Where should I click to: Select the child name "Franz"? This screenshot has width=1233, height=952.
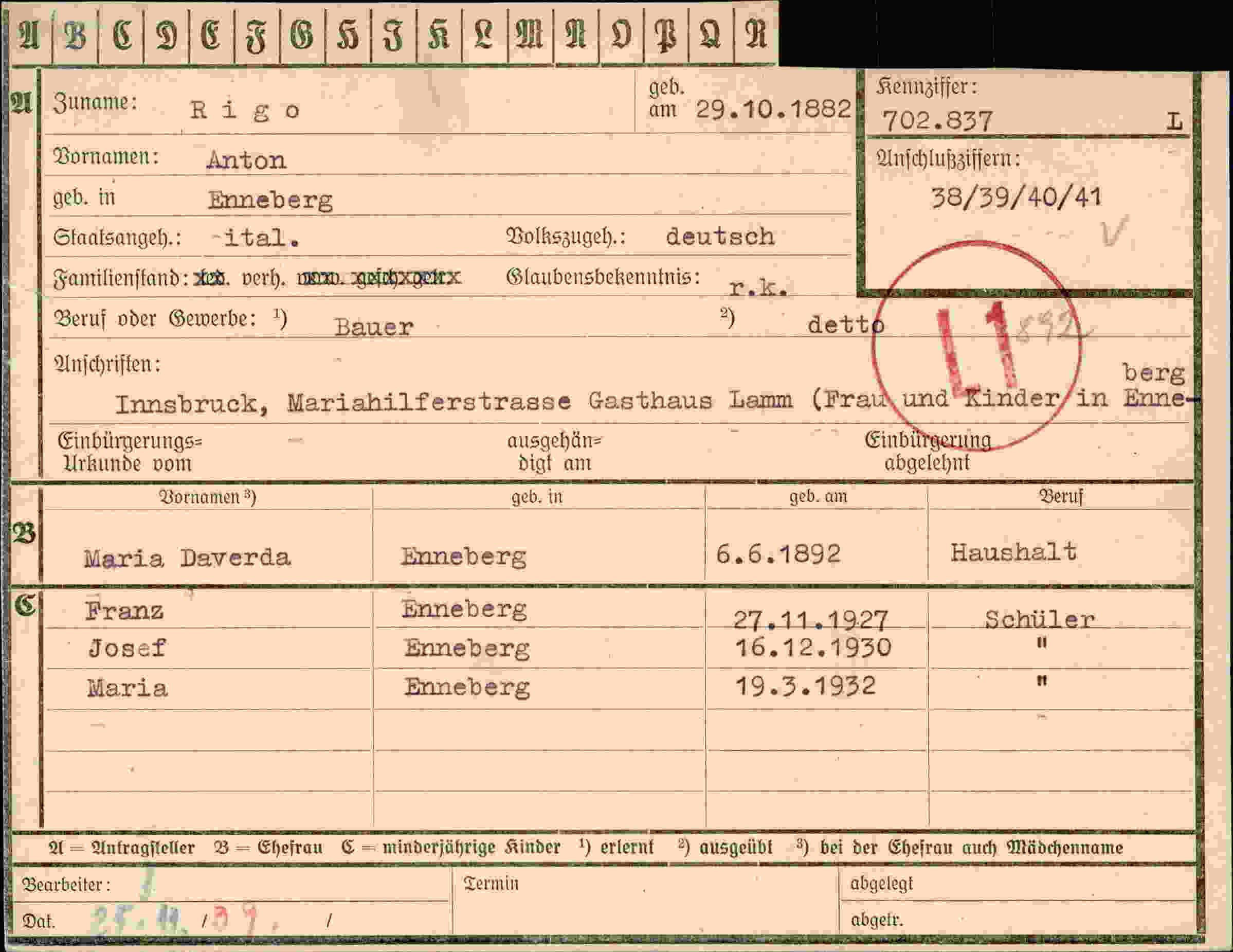[x=125, y=611]
